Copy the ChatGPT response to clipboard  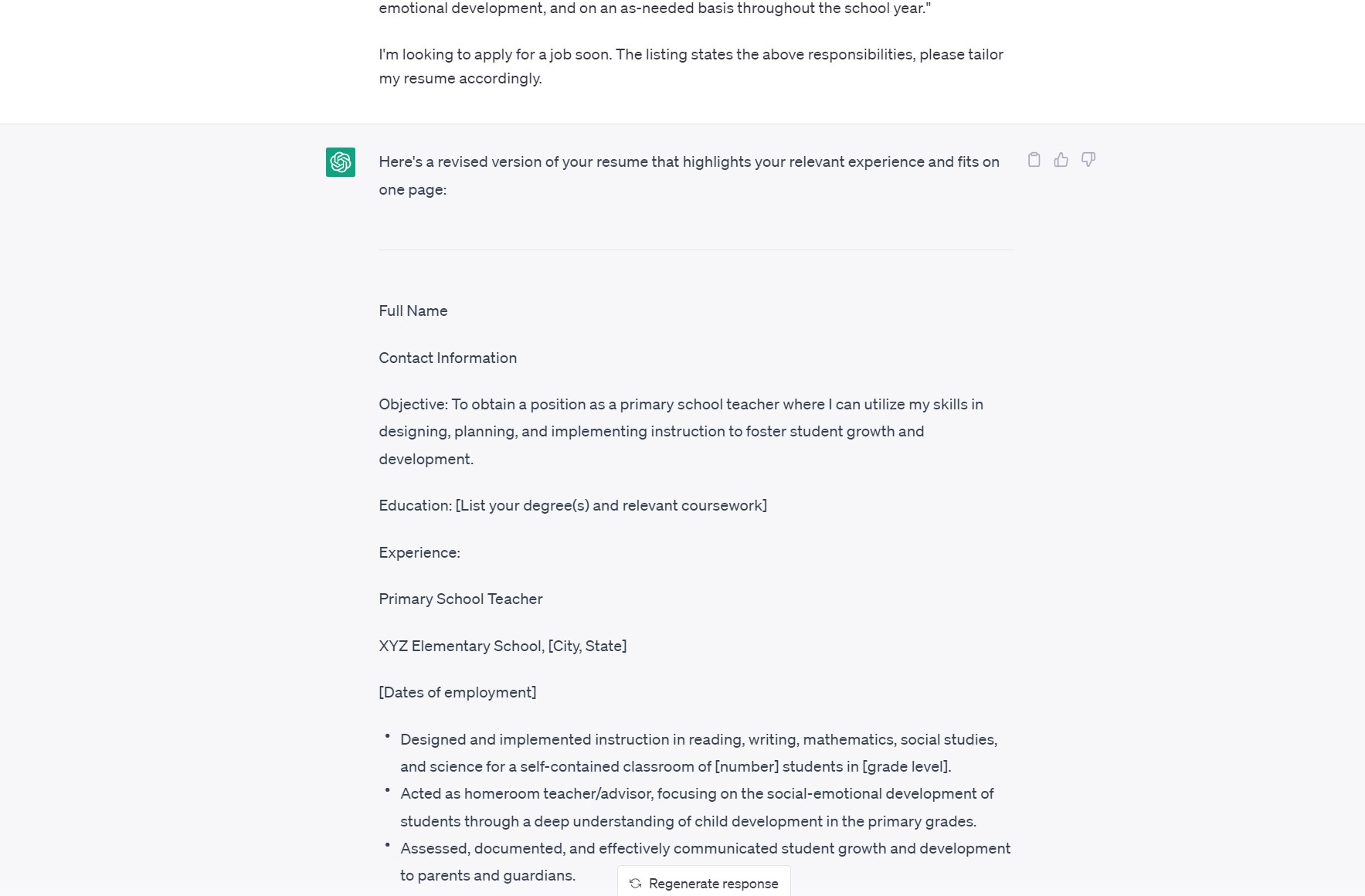[x=1034, y=160]
